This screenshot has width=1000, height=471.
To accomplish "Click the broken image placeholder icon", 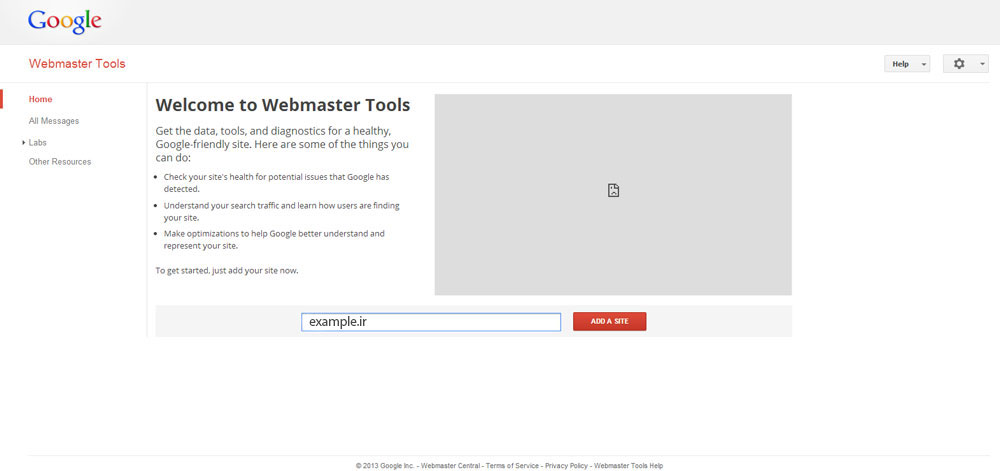I will [613, 190].
